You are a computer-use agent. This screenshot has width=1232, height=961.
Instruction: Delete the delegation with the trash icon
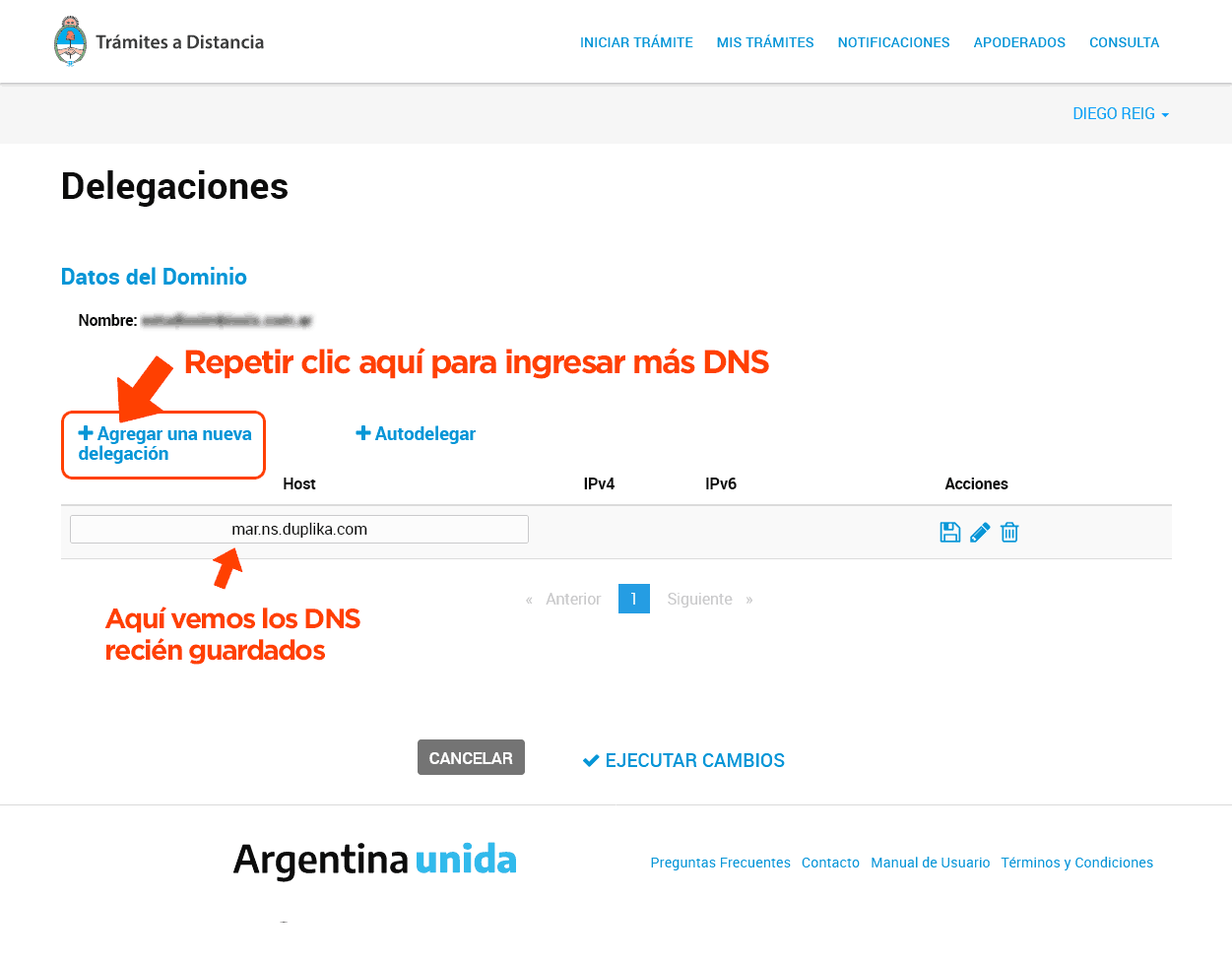pyautogui.click(x=1008, y=532)
